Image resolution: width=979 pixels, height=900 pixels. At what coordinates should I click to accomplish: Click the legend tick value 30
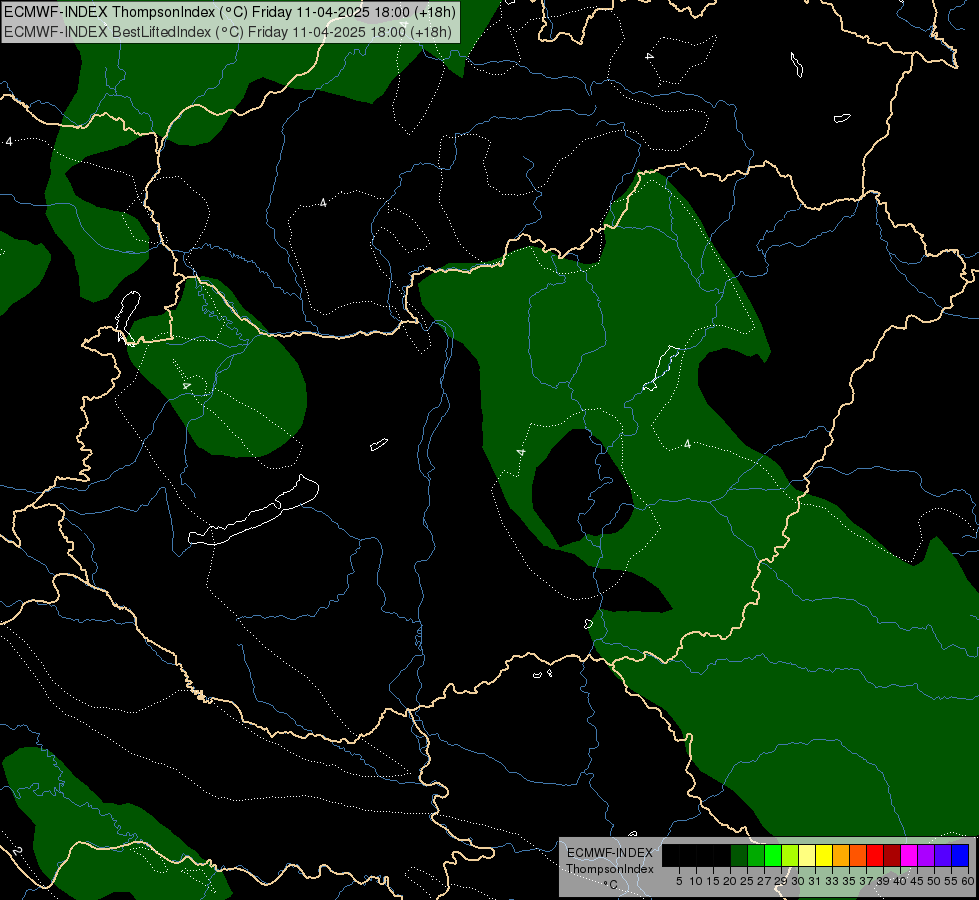click(x=798, y=881)
